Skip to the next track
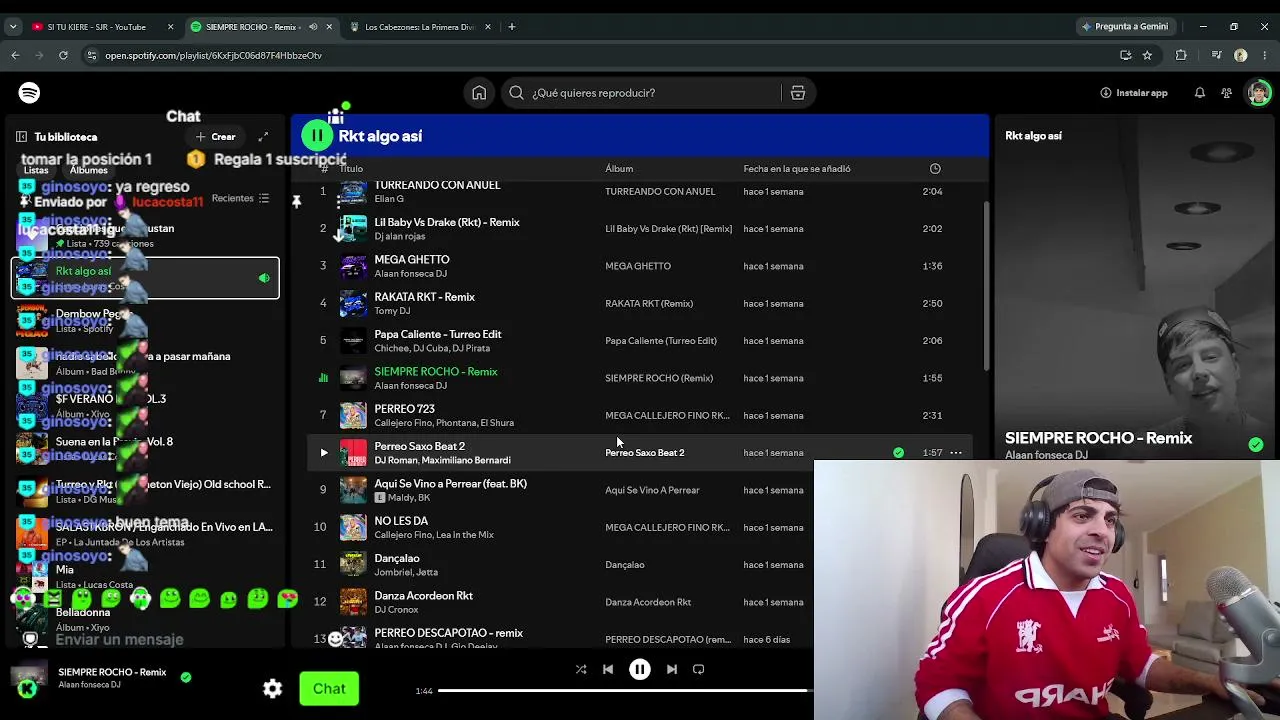The height and width of the screenshot is (720, 1280). [672, 669]
